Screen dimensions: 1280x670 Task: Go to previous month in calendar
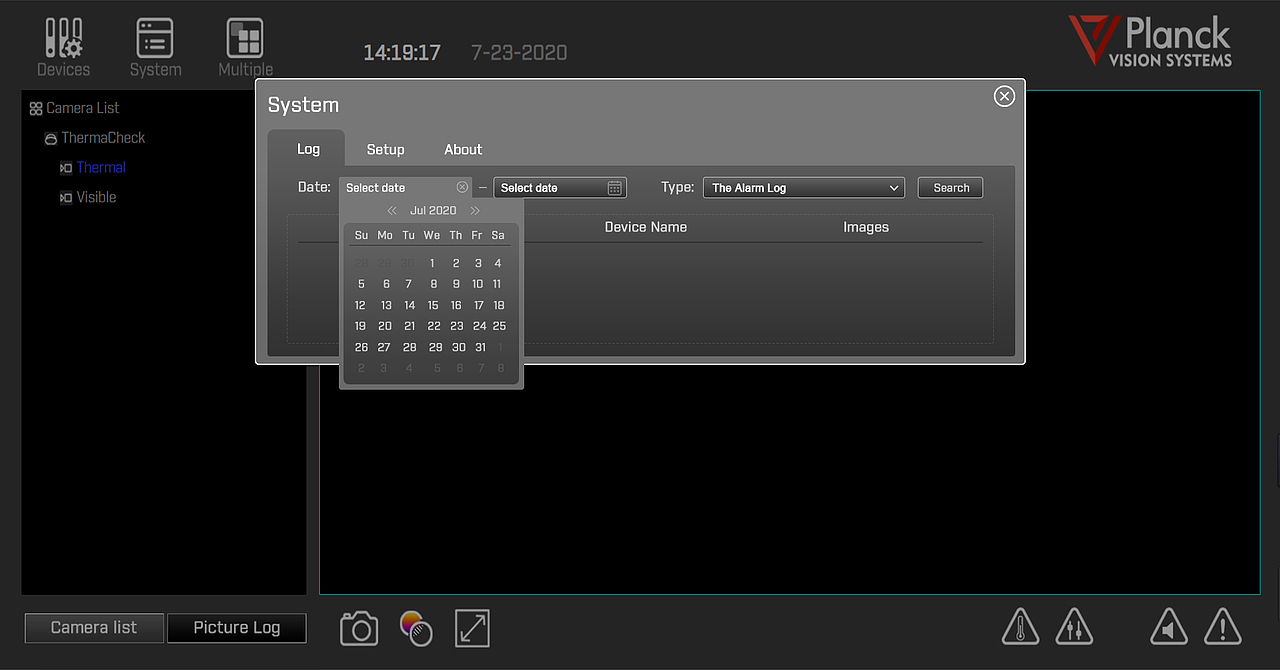point(393,210)
